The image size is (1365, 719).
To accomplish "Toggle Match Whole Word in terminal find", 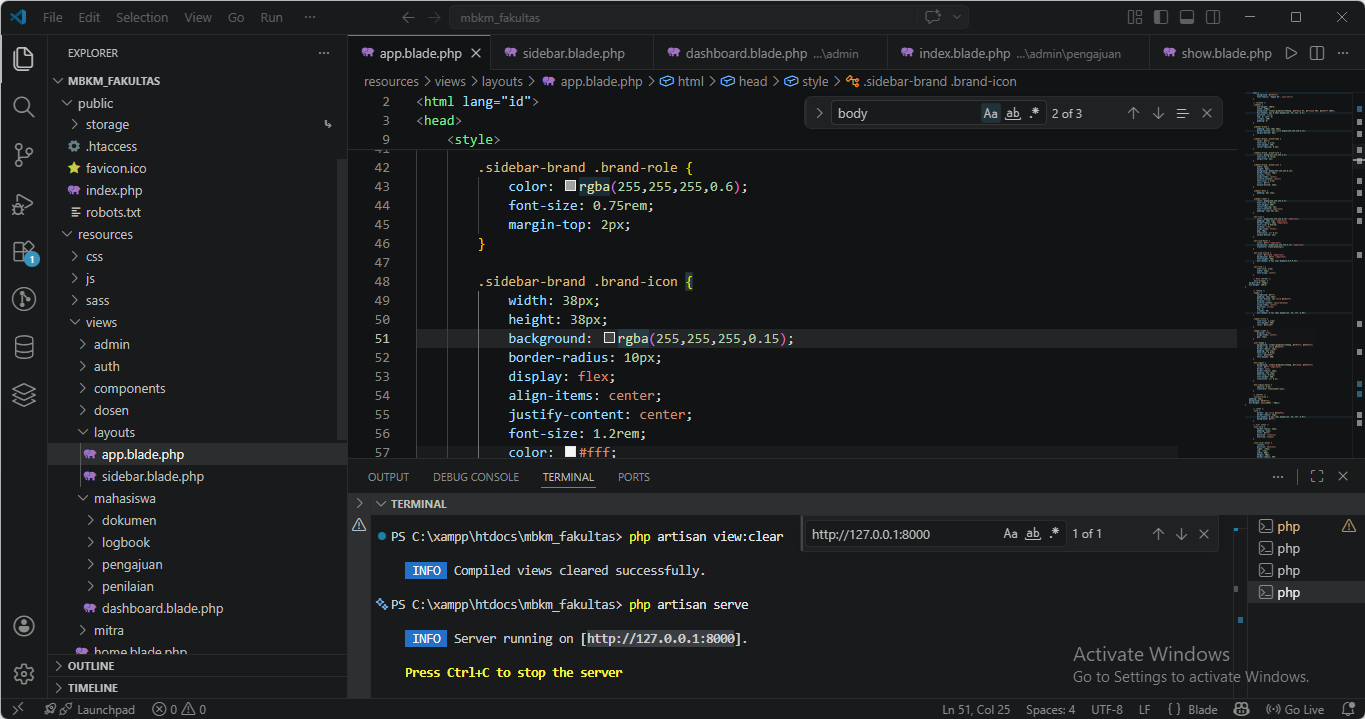I will (1033, 534).
